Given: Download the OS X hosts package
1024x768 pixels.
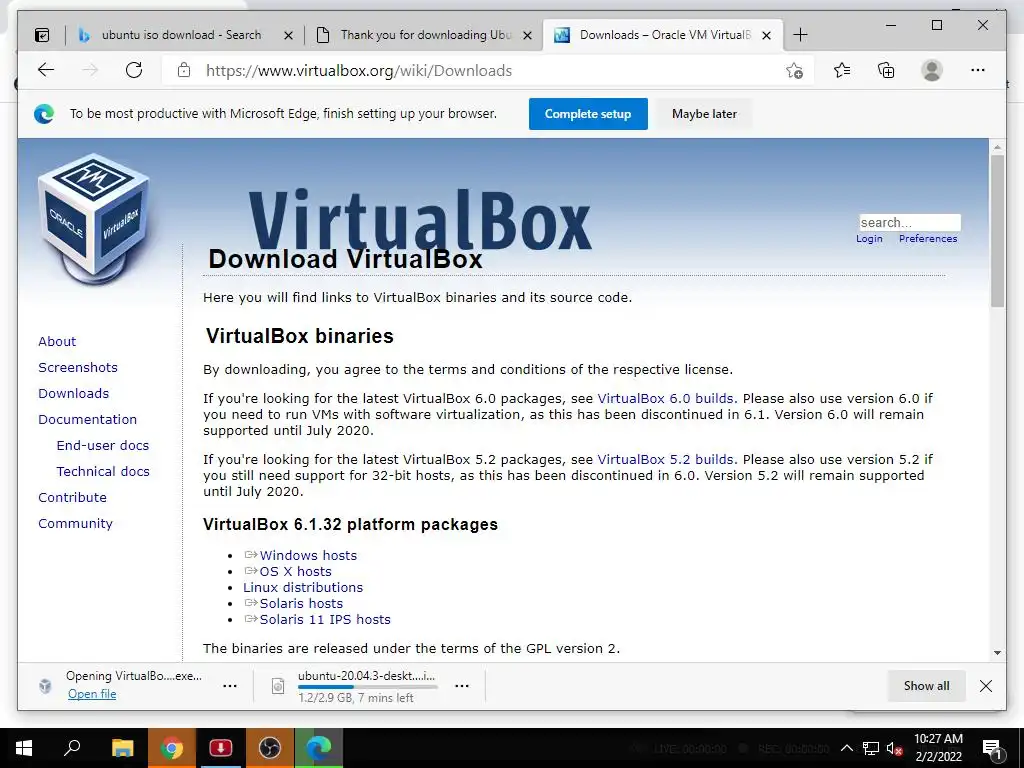Looking at the screenshot, I should click(x=295, y=571).
